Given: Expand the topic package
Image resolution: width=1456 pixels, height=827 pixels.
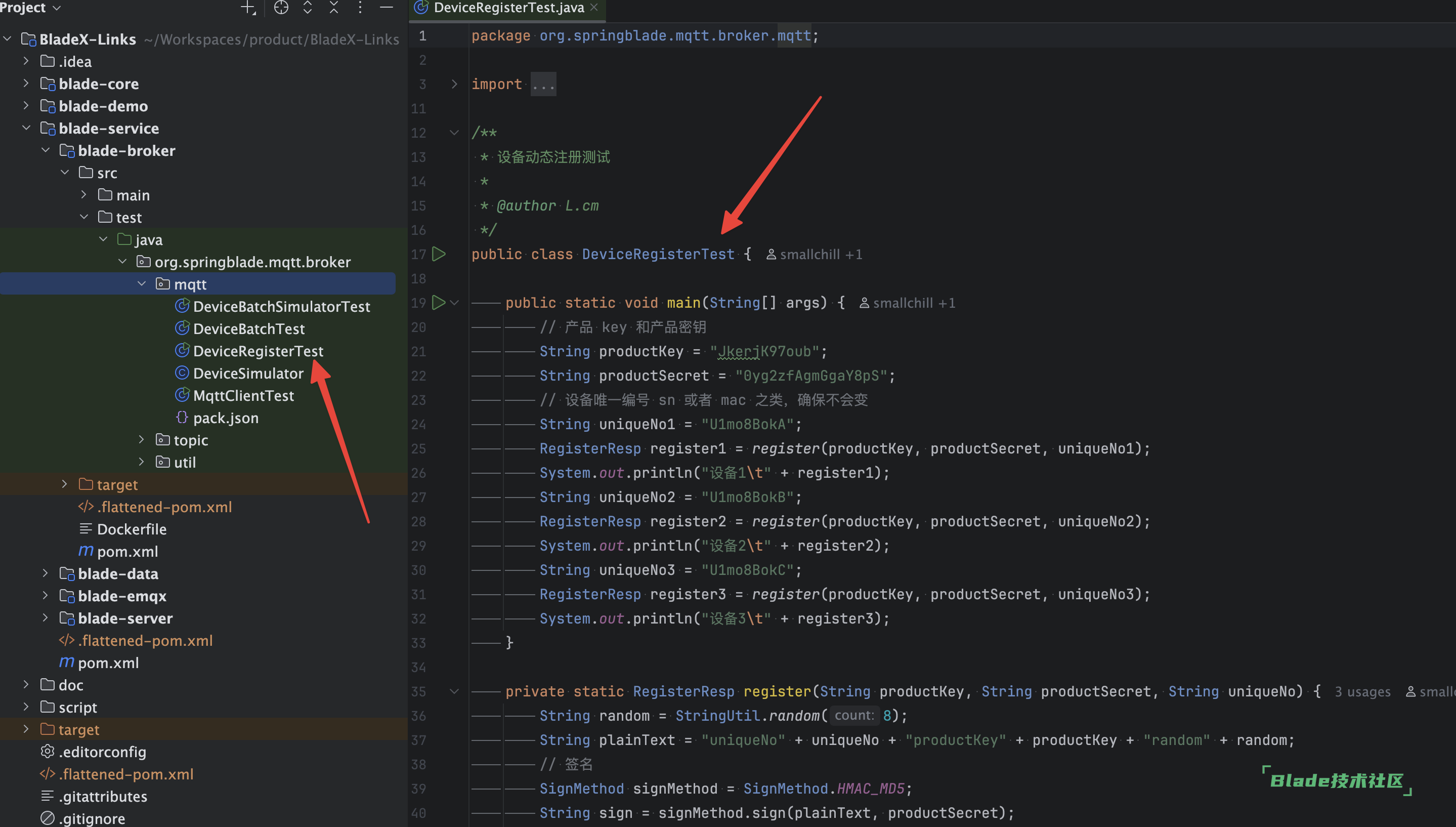Looking at the screenshot, I should tap(142, 440).
